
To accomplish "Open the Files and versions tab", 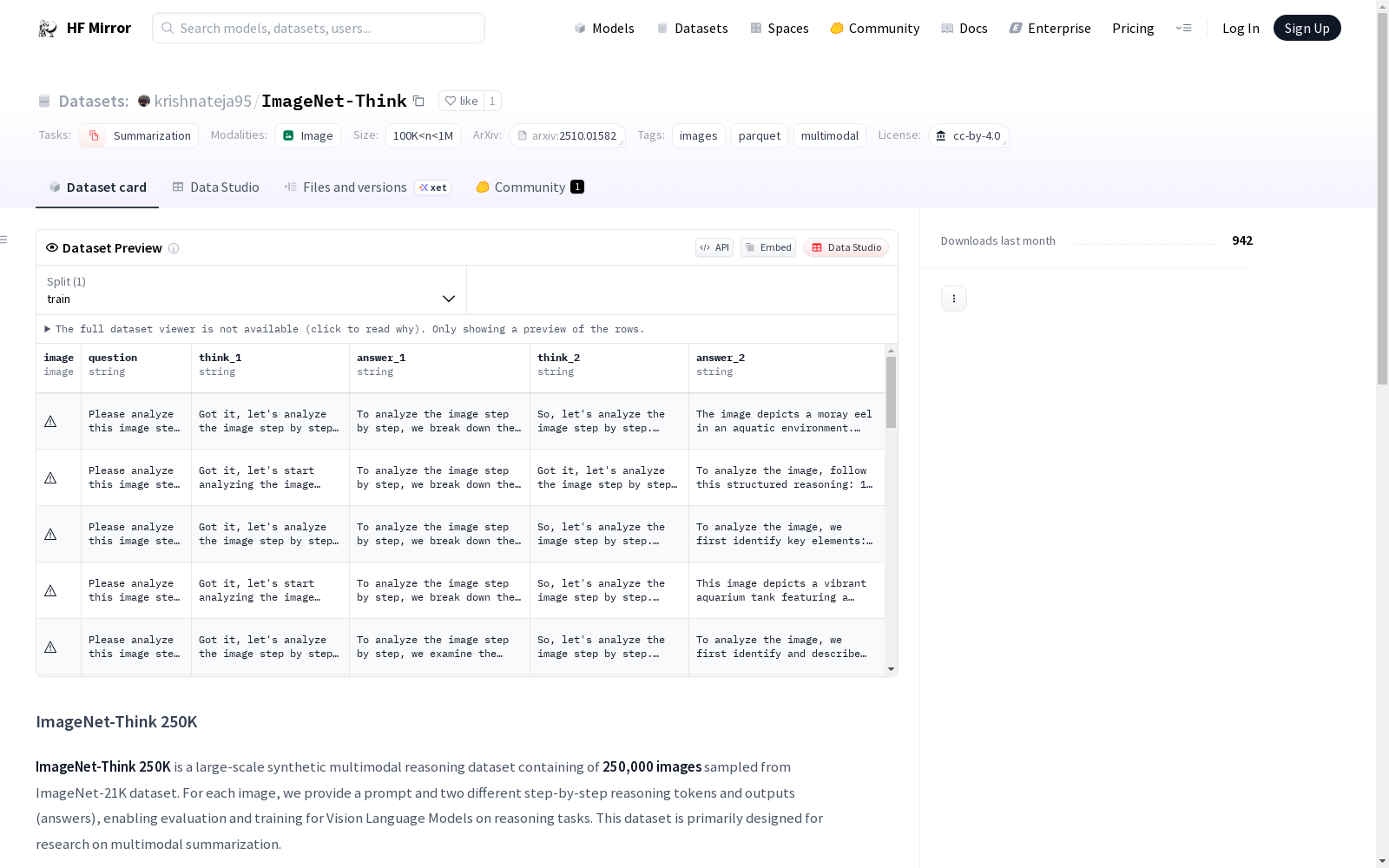I will (x=368, y=187).
